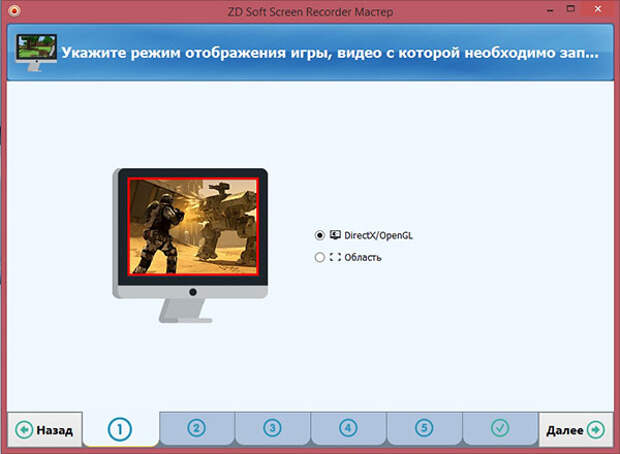620x454 pixels.
Task: Click the Далее next button
Action: pyautogui.click(x=576, y=429)
